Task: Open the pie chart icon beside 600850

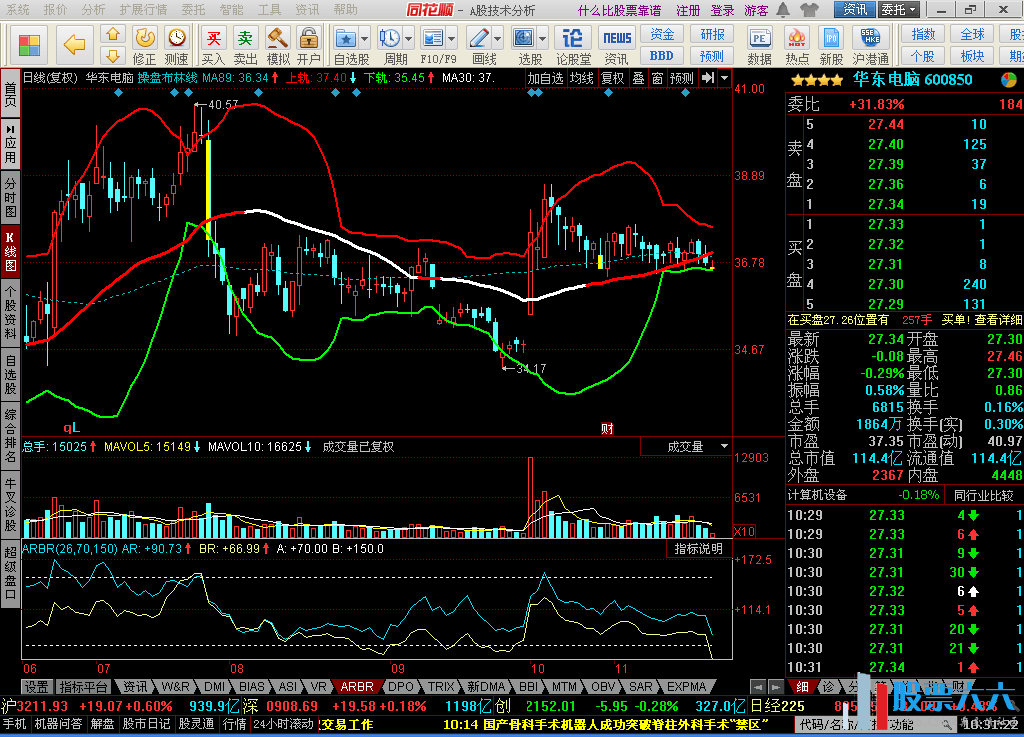Action: pyautogui.click(x=1009, y=80)
